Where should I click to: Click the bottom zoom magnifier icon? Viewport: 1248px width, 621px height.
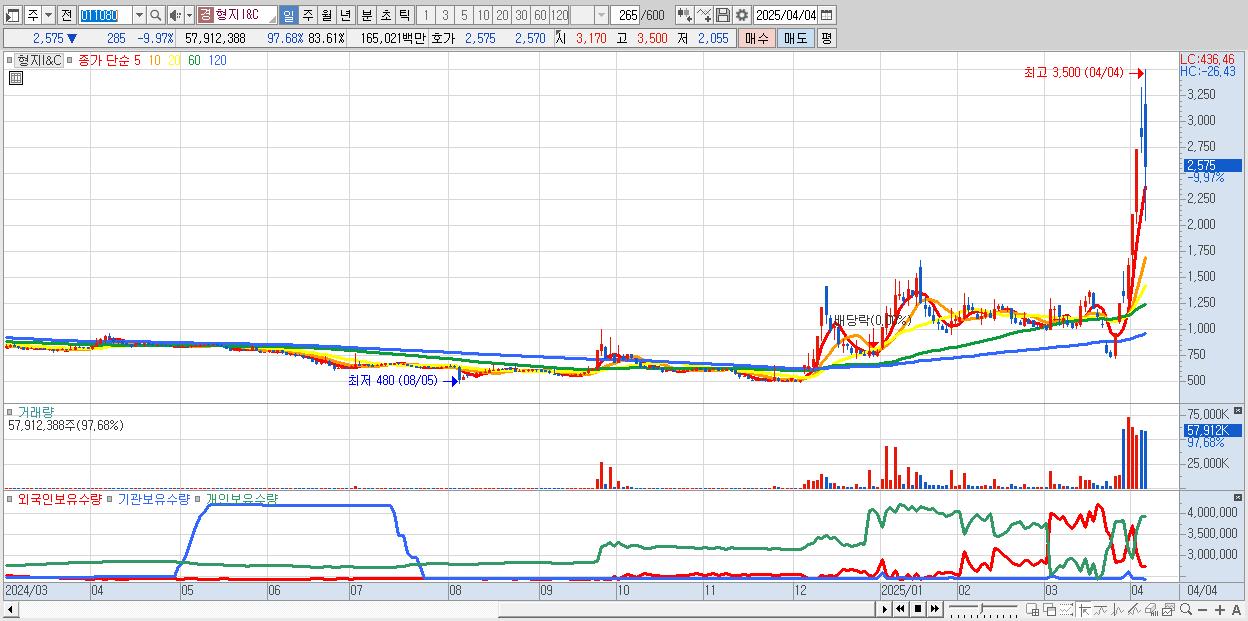tap(1186, 609)
